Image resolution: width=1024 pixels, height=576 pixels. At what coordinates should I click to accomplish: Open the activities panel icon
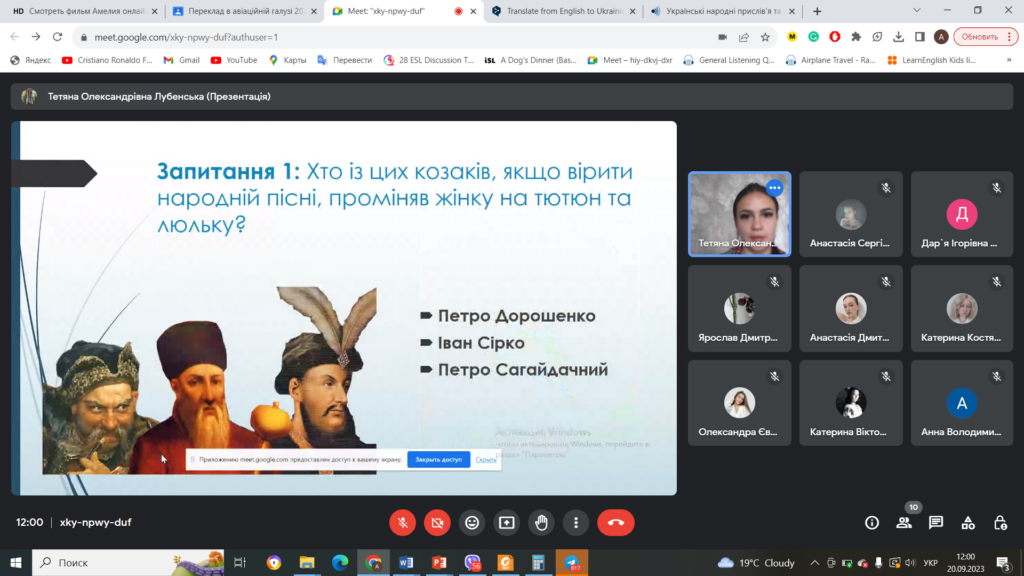pos(968,522)
